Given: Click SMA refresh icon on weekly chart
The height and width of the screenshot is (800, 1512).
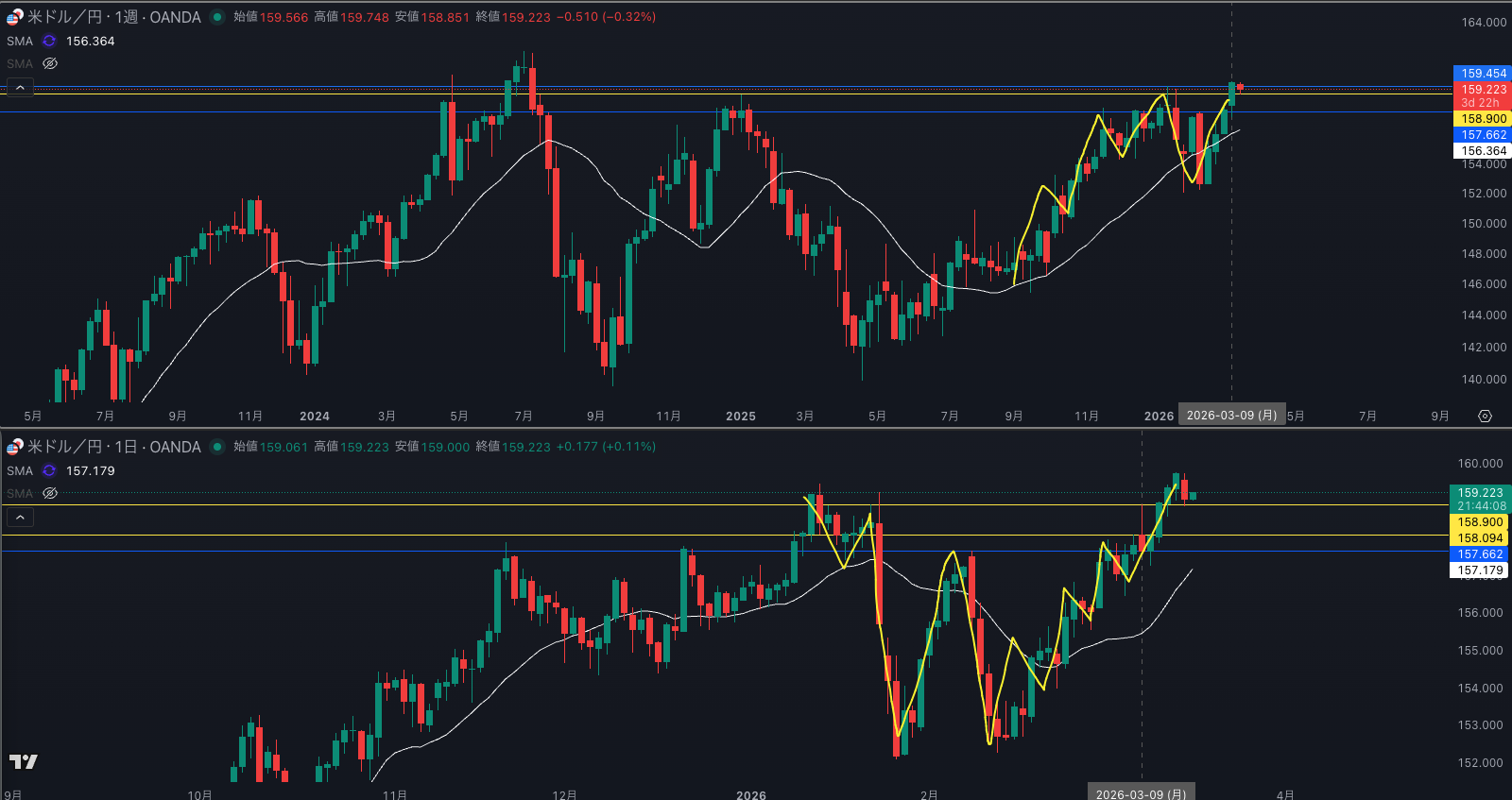Looking at the screenshot, I should click(49, 42).
